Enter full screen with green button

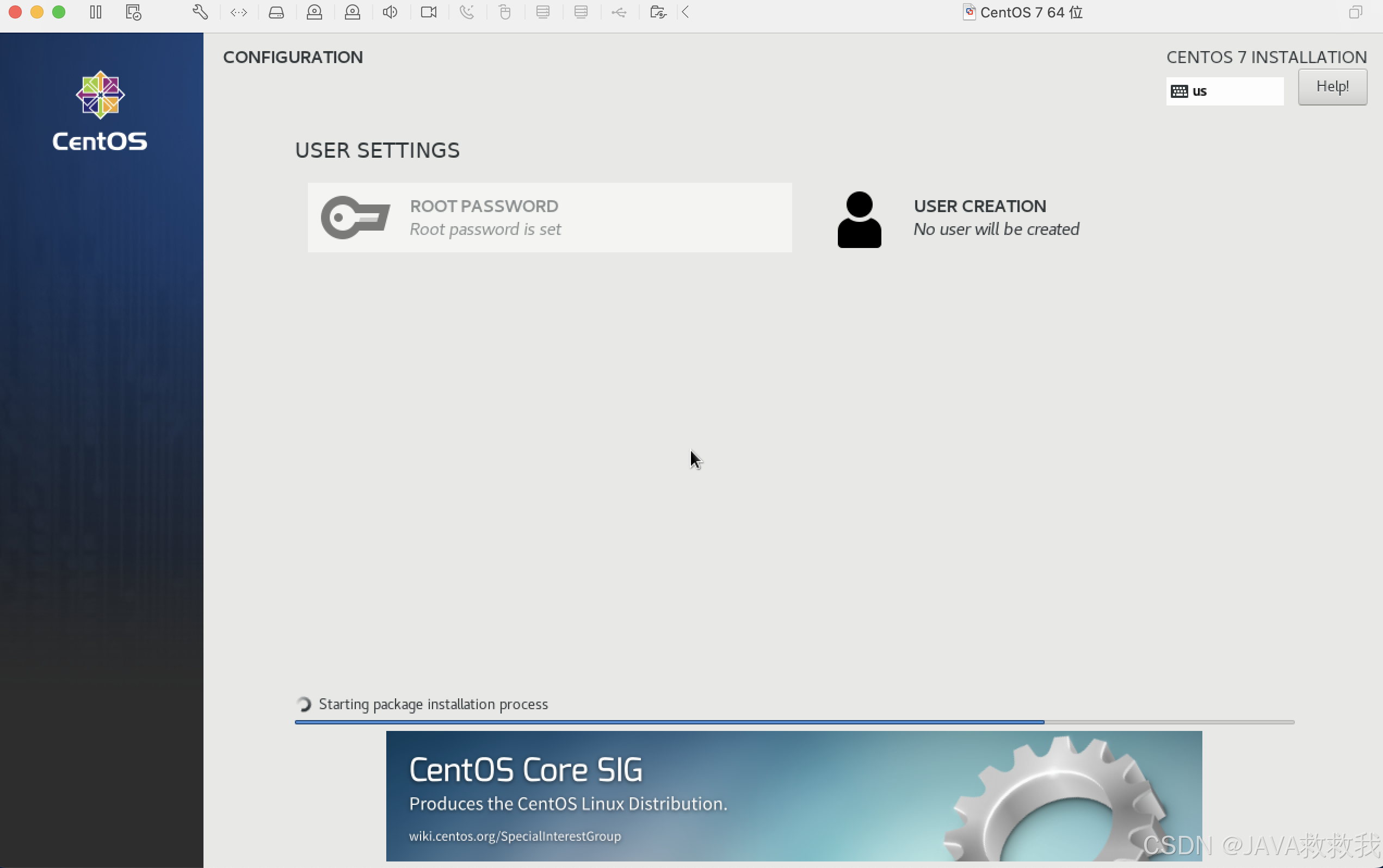point(59,12)
